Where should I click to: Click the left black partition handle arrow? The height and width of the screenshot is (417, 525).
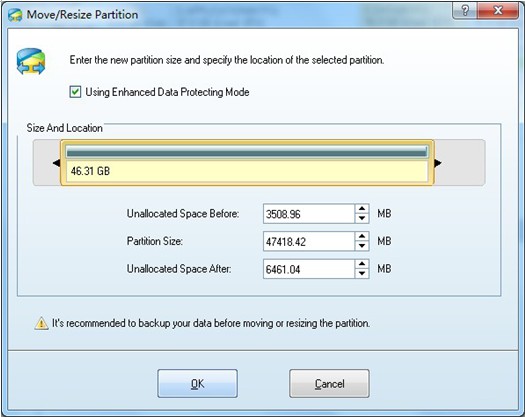pyautogui.click(x=56, y=163)
